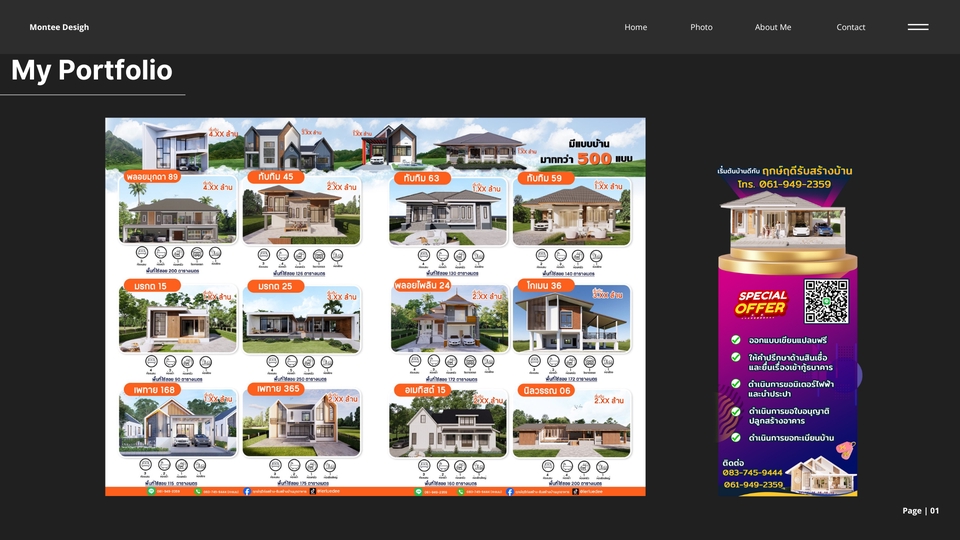Click the Page | 01 indicator
This screenshot has width=960, height=540.
coord(920,511)
